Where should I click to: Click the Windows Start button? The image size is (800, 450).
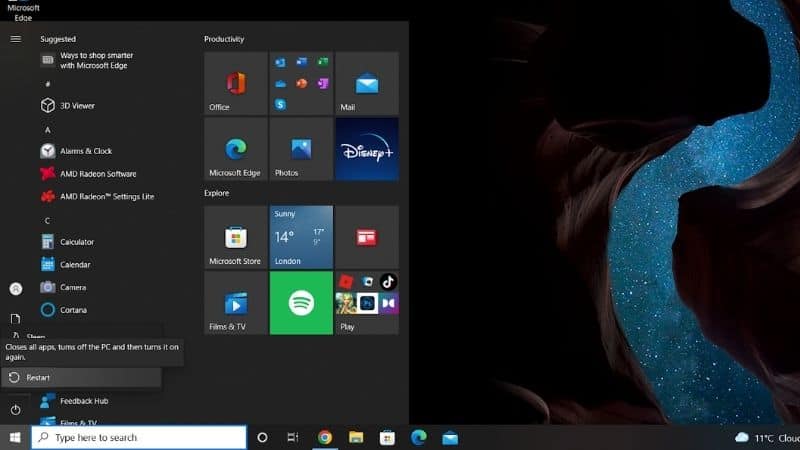[x=15, y=438]
